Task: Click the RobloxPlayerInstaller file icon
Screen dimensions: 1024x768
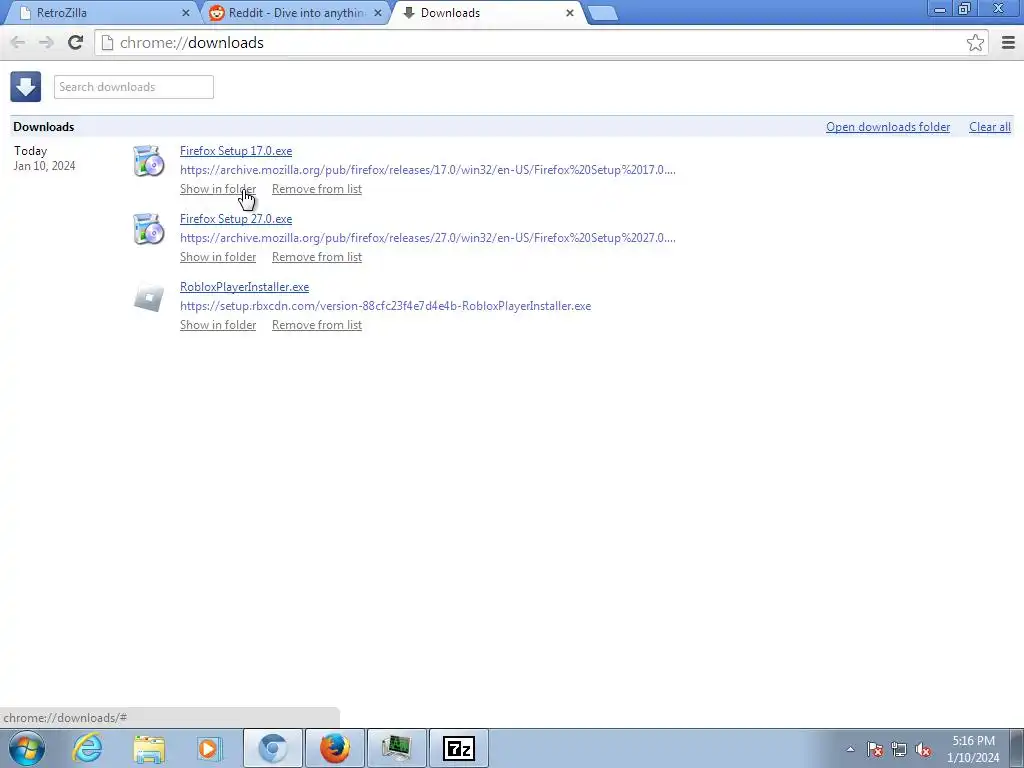Action: [149, 298]
